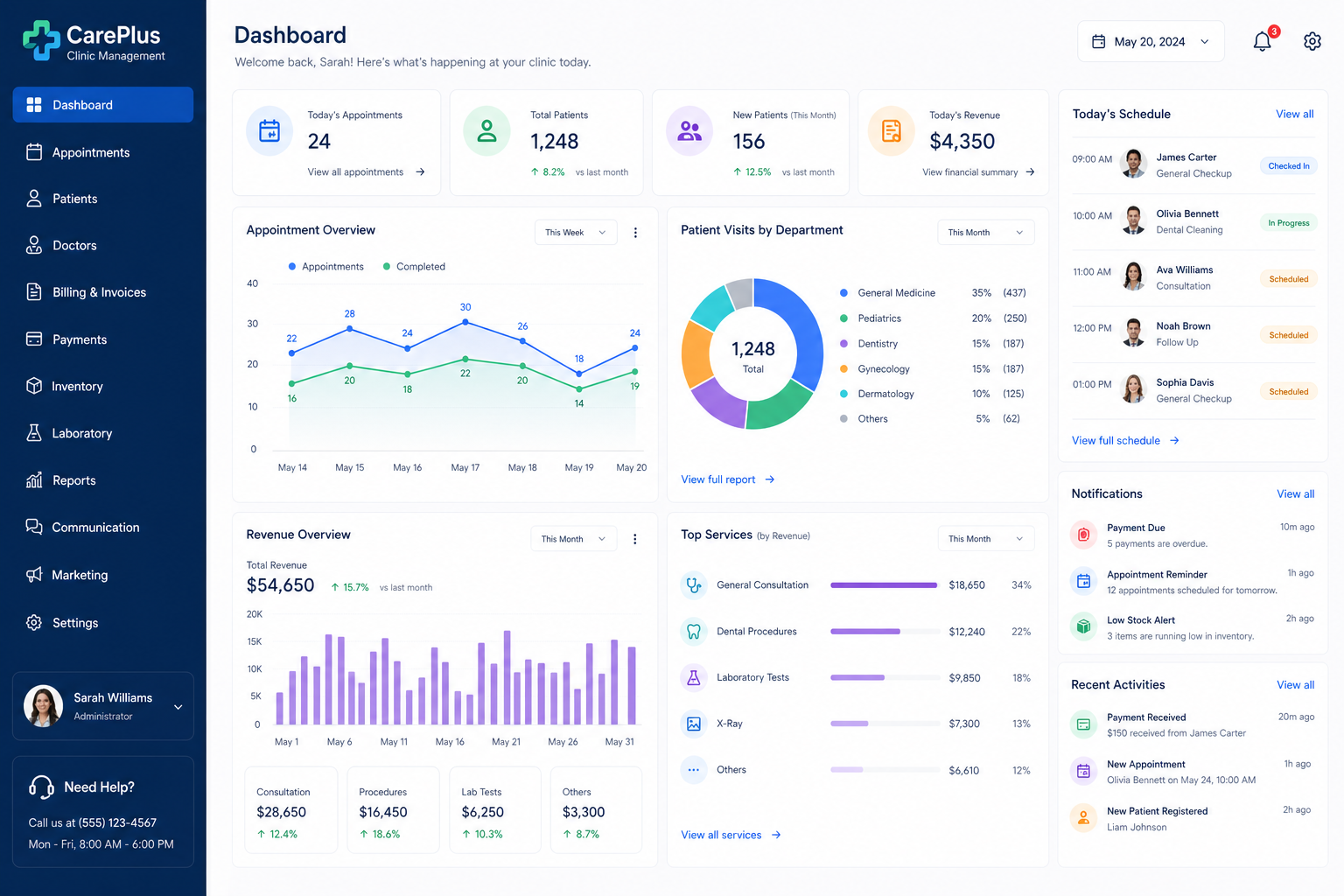Click the New Patient Registered icon
Viewport: 1344px width, 896px height.
tap(1083, 818)
